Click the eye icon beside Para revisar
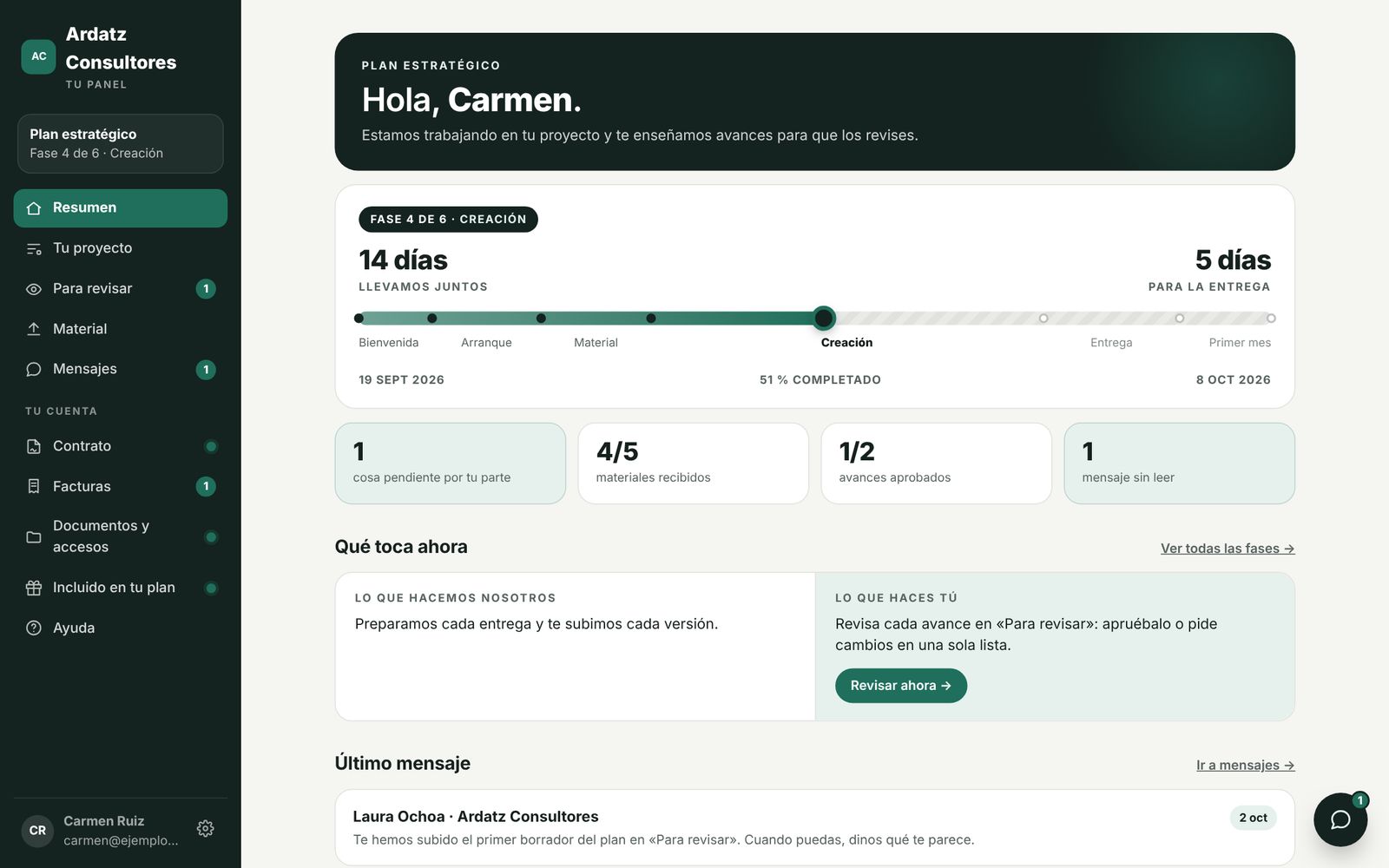1389x868 pixels. click(x=34, y=289)
